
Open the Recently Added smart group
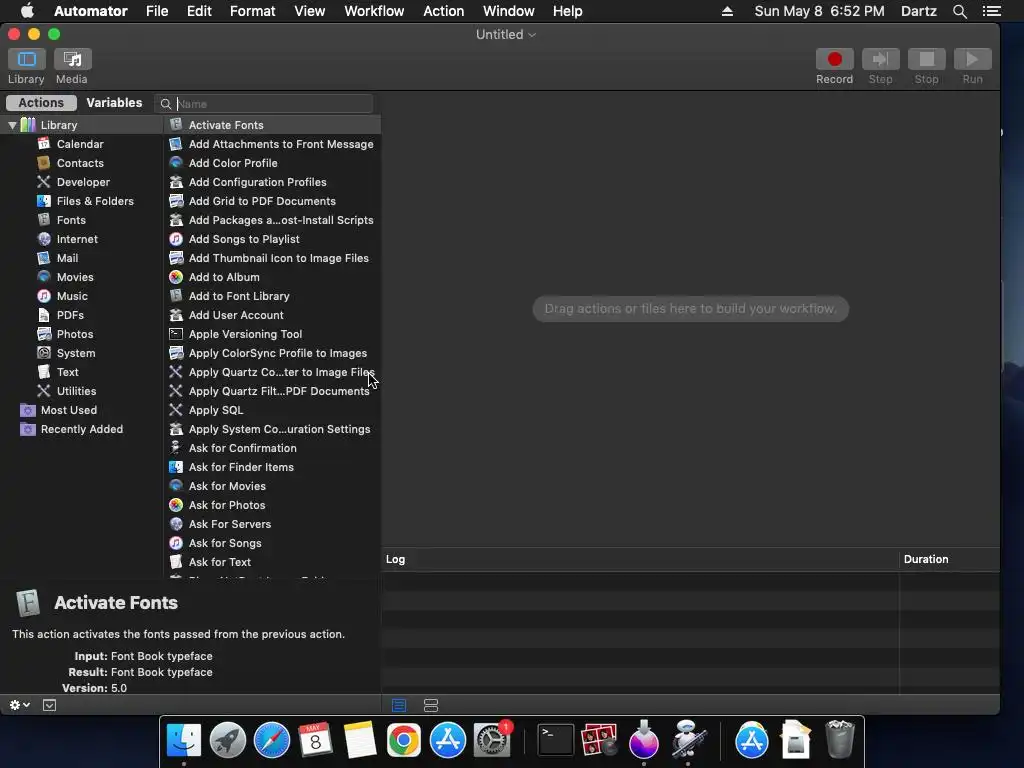pyautogui.click(x=82, y=428)
